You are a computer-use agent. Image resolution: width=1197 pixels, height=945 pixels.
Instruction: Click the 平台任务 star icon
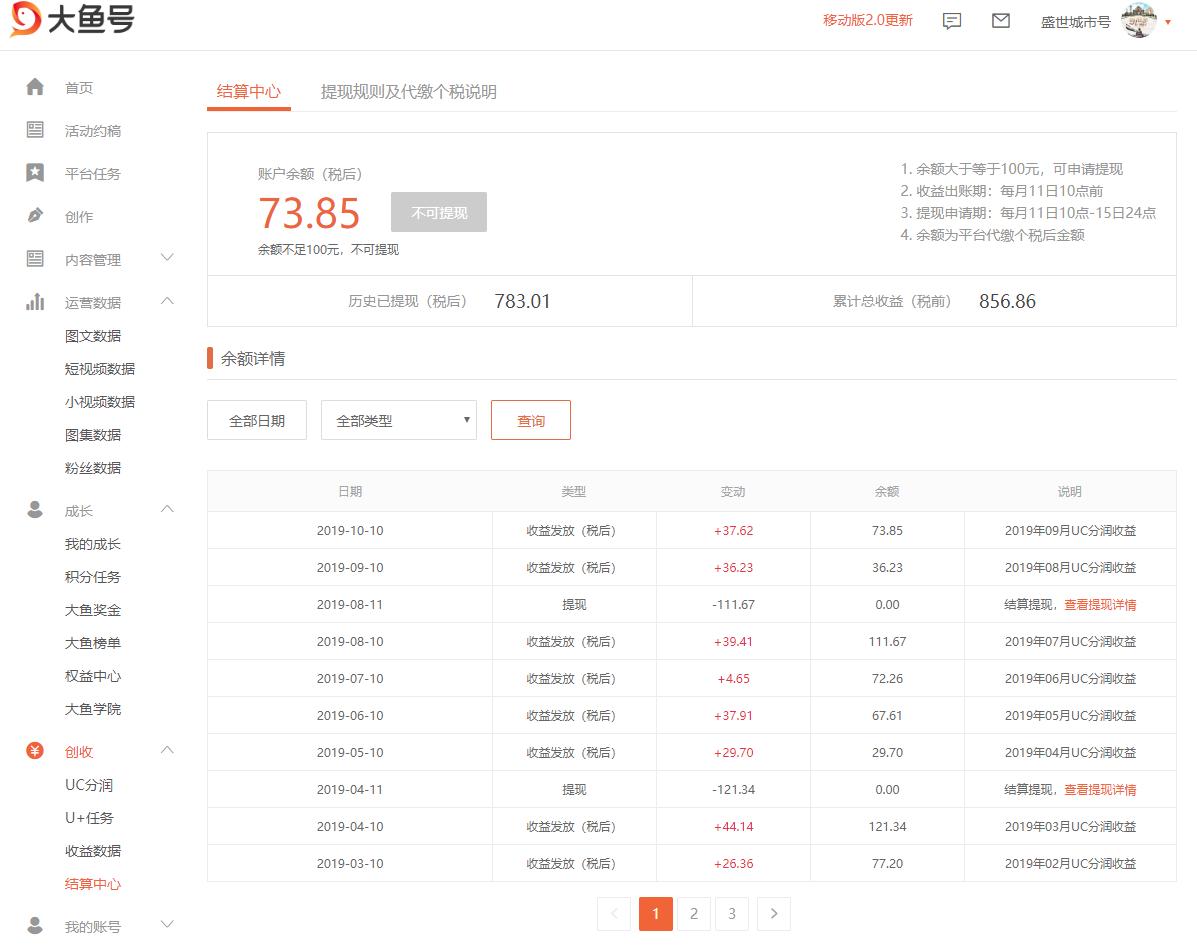pos(35,173)
